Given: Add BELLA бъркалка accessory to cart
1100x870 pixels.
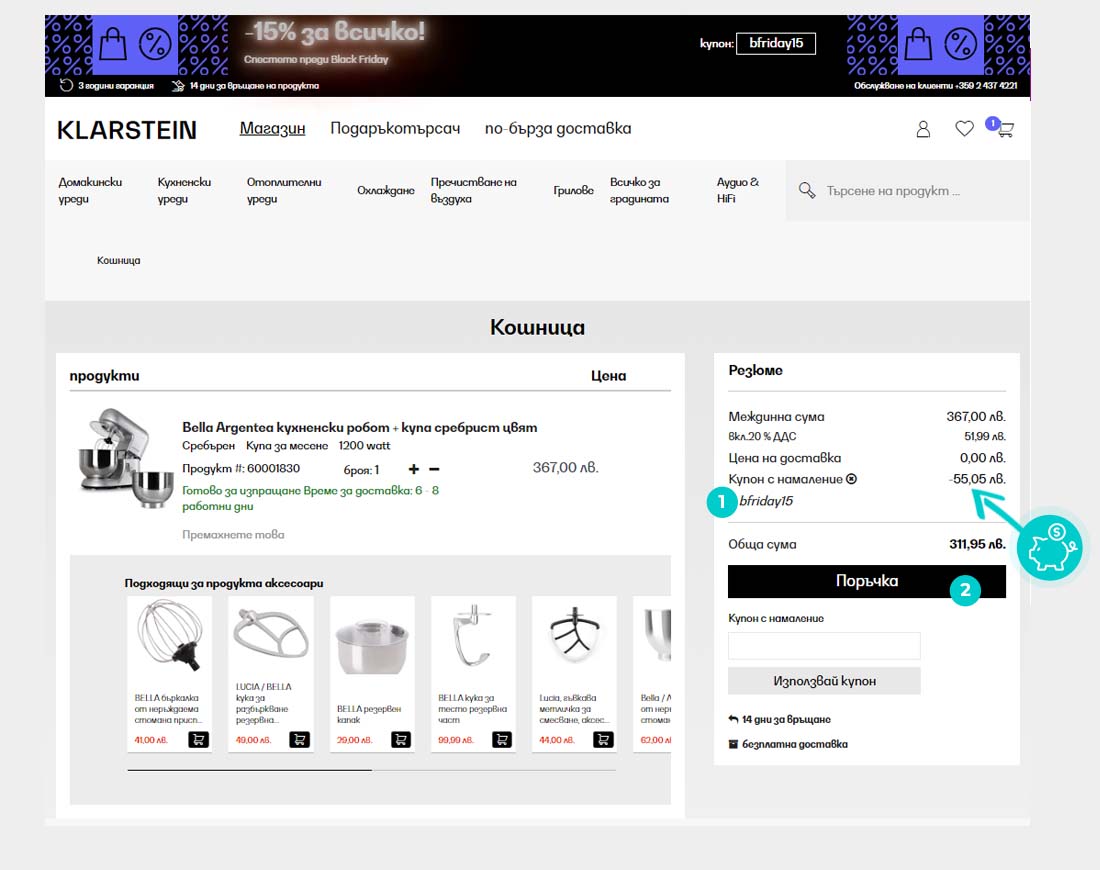Looking at the screenshot, I should click(x=199, y=740).
